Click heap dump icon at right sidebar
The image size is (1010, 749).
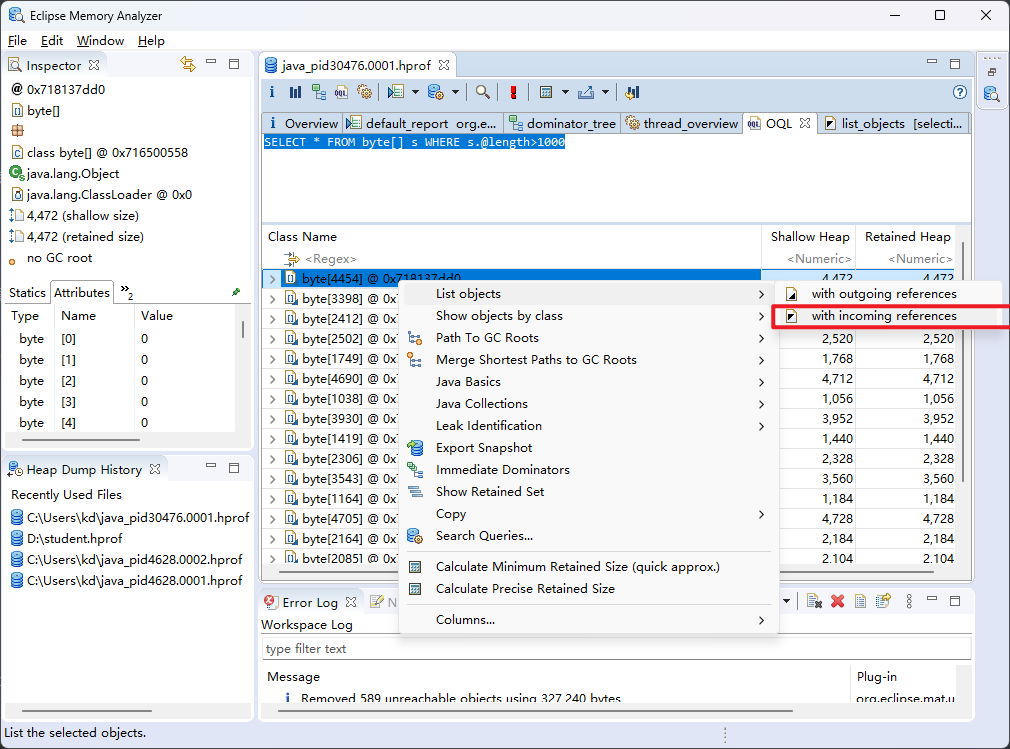(992, 94)
